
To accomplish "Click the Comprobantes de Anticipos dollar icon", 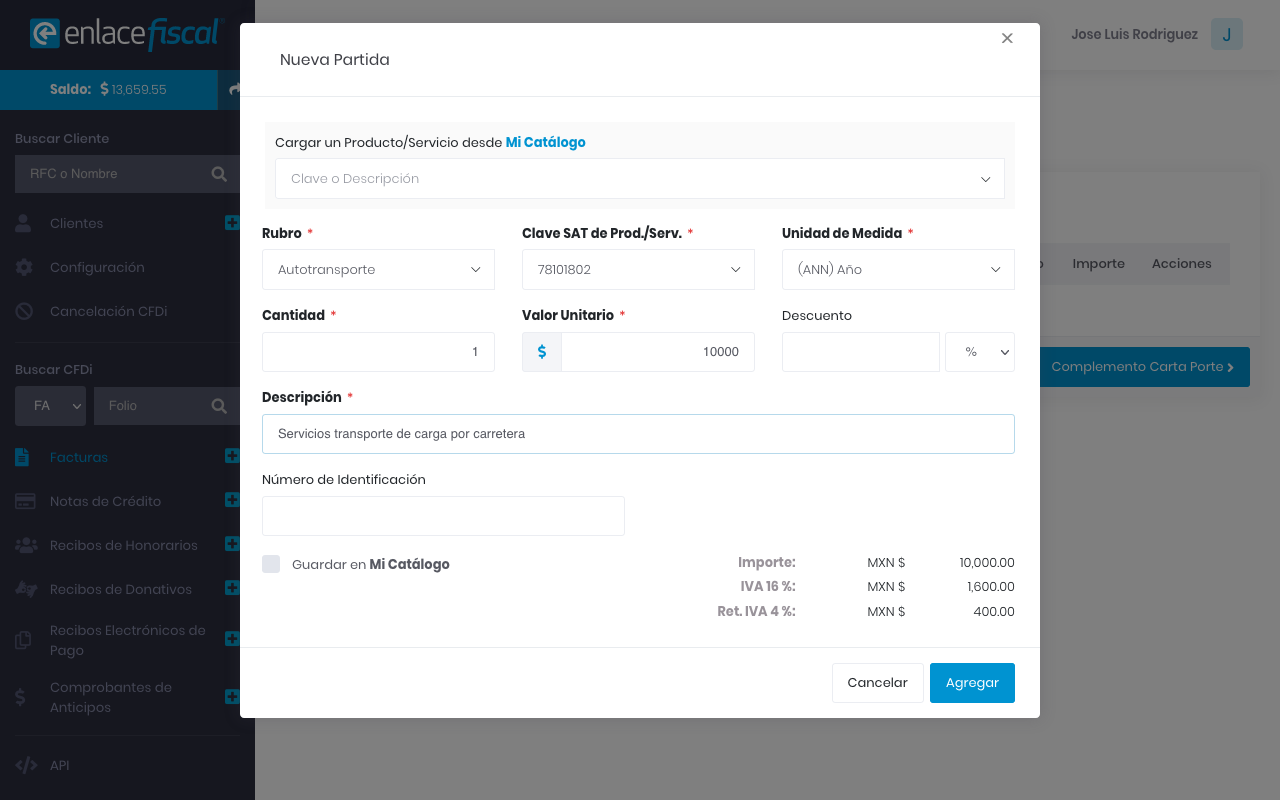I will tap(21, 698).
